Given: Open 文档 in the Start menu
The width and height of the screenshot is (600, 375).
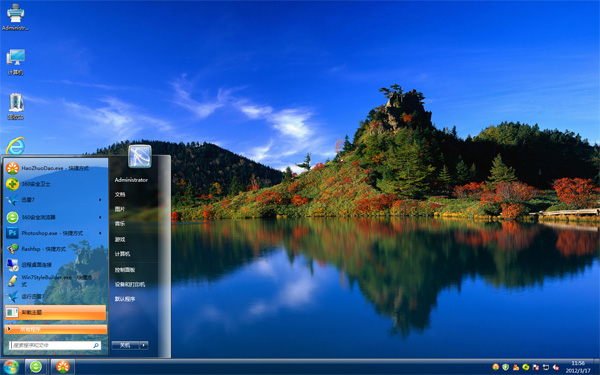Looking at the screenshot, I should coord(120,194).
